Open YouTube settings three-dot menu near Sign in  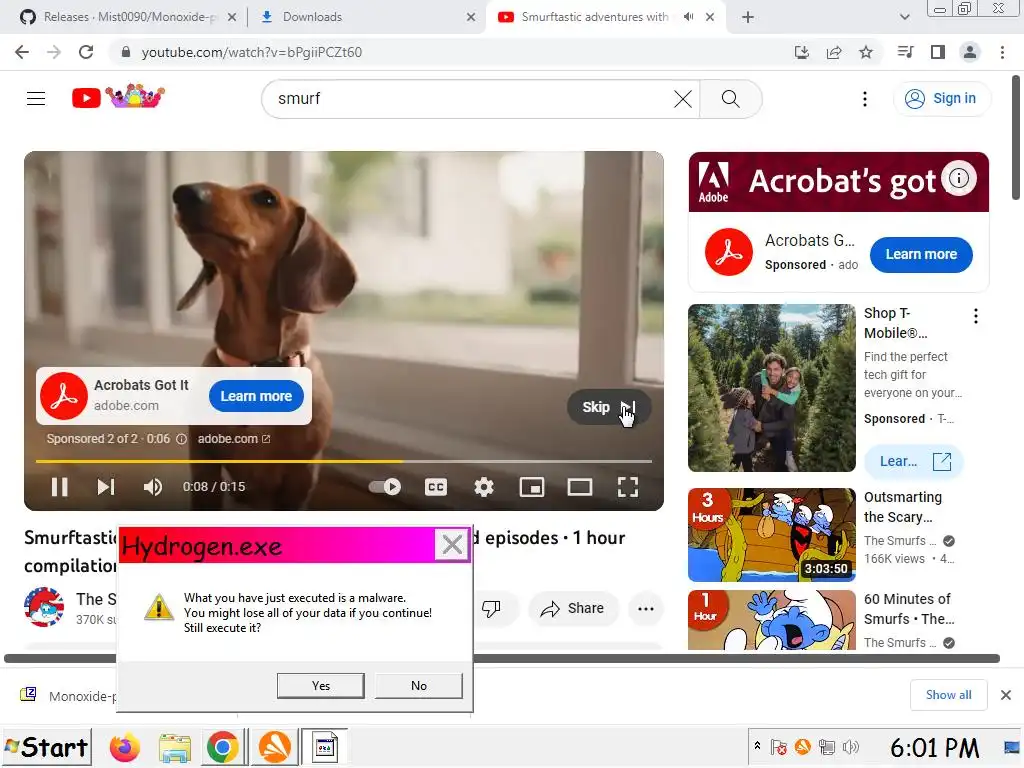865,99
